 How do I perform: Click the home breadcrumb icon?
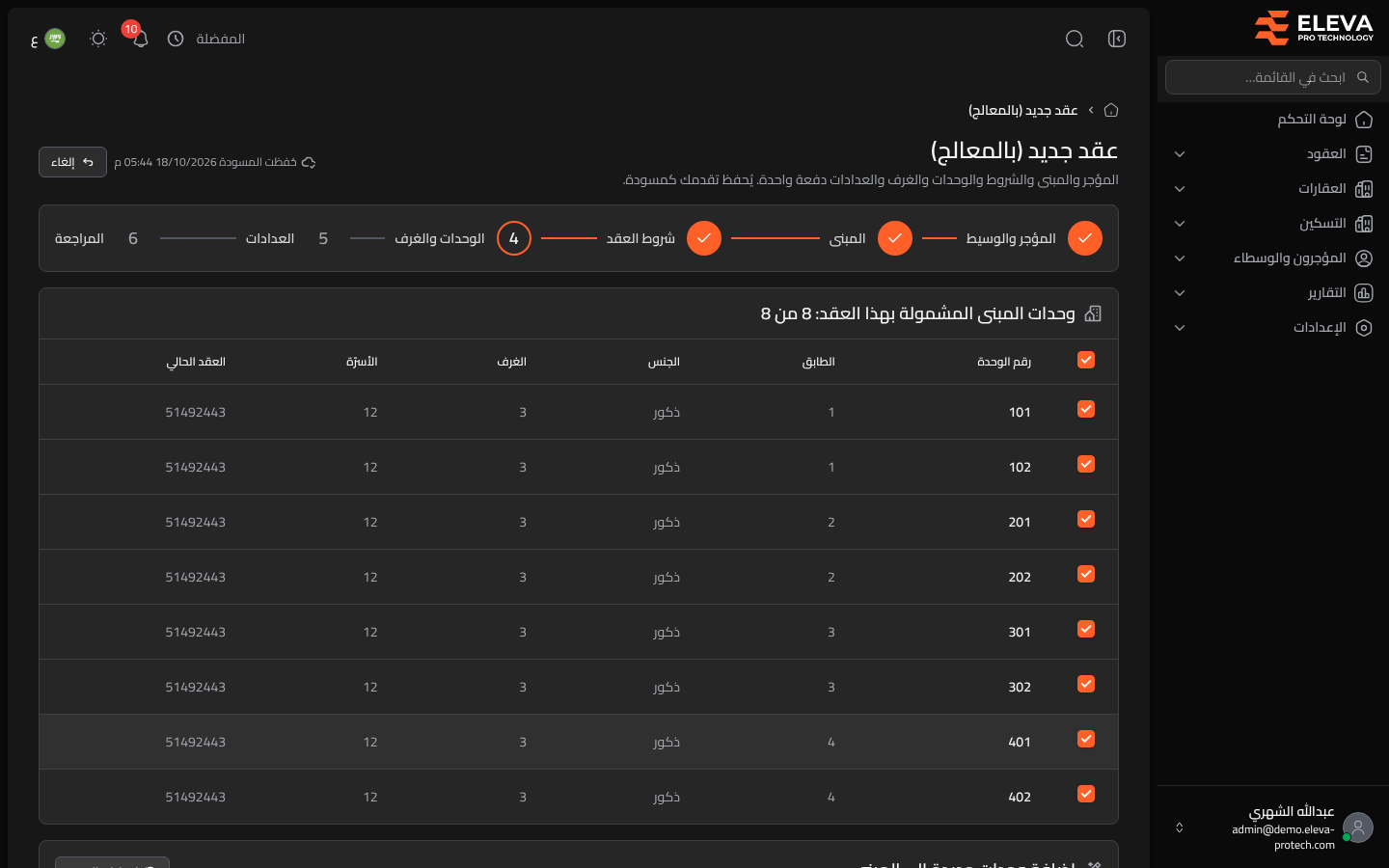(x=1111, y=110)
